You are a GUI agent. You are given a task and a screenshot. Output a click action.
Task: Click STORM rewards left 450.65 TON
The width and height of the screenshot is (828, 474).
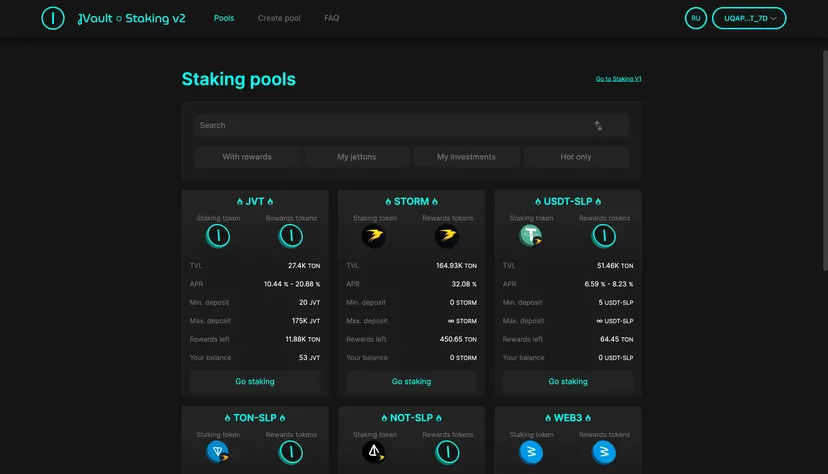click(458, 339)
